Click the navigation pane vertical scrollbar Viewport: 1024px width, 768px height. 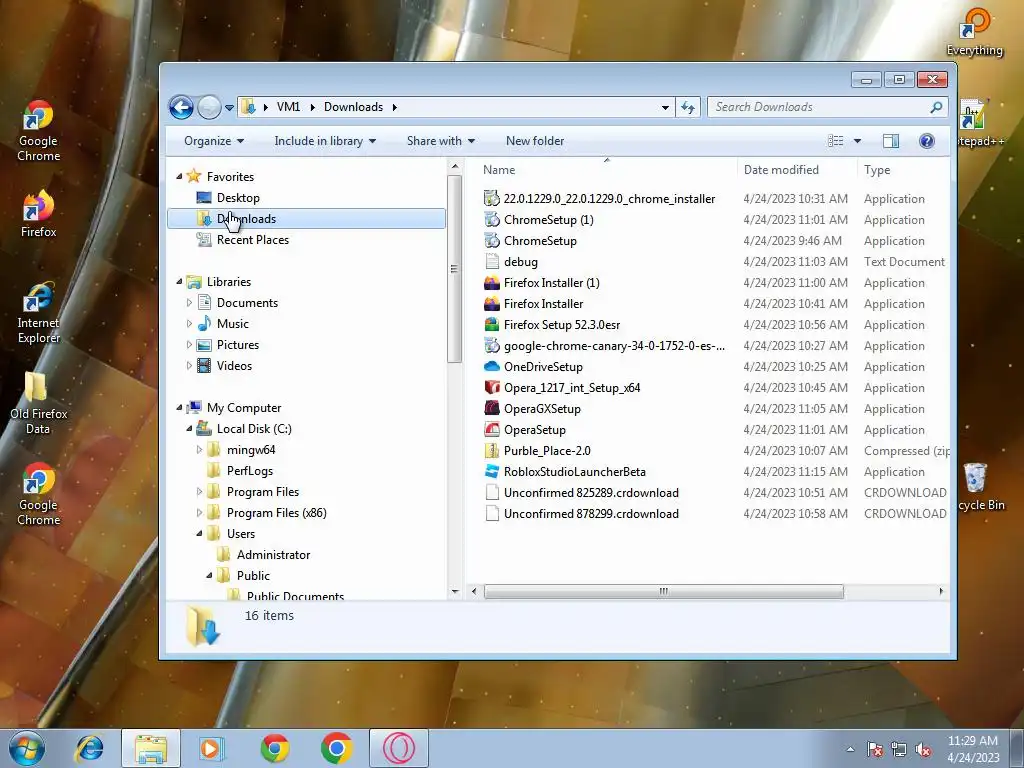tap(455, 269)
